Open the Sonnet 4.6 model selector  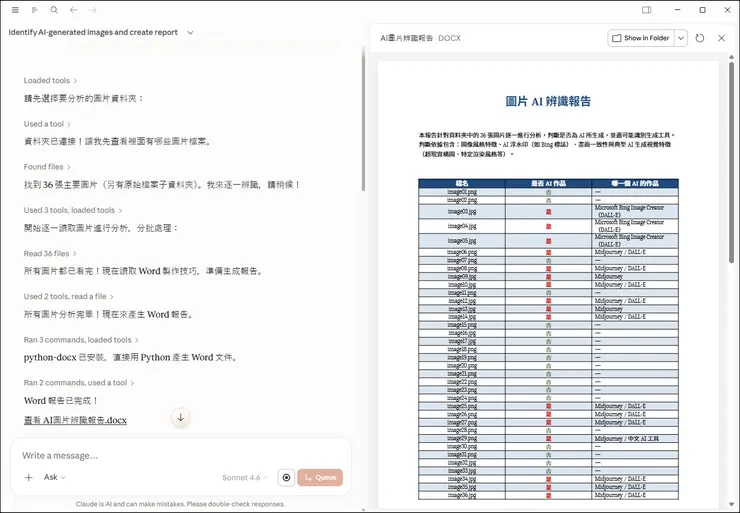tap(245, 478)
